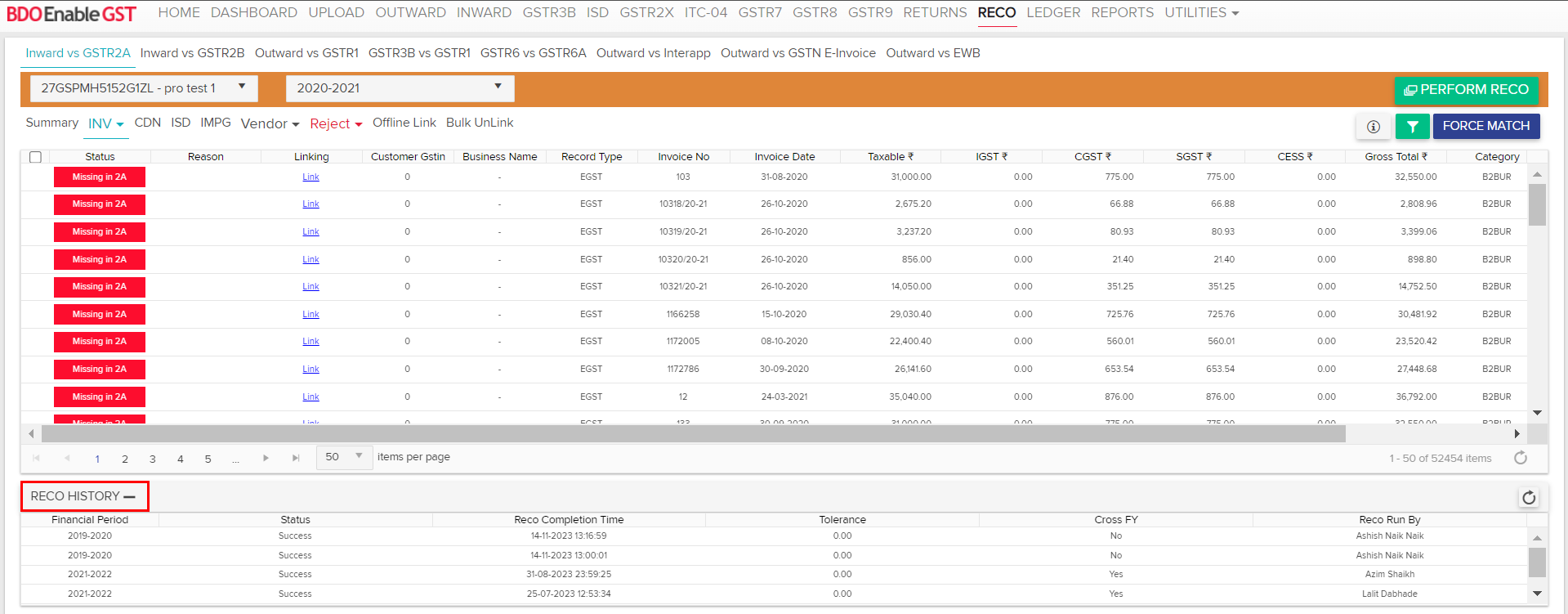Screen dimensions: 1568x614
Task: Click Link for invoice 103
Action: coord(310,177)
